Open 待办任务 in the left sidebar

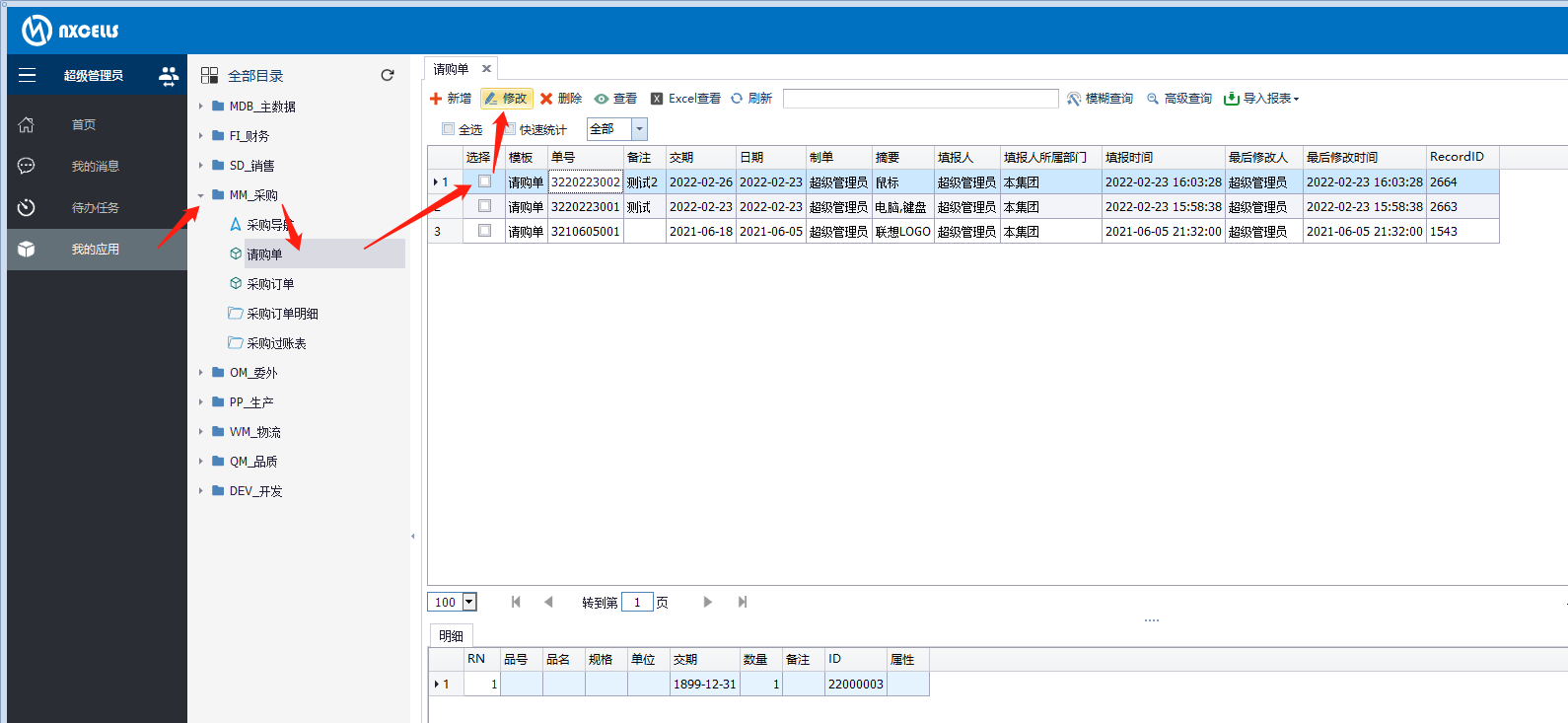click(95, 208)
